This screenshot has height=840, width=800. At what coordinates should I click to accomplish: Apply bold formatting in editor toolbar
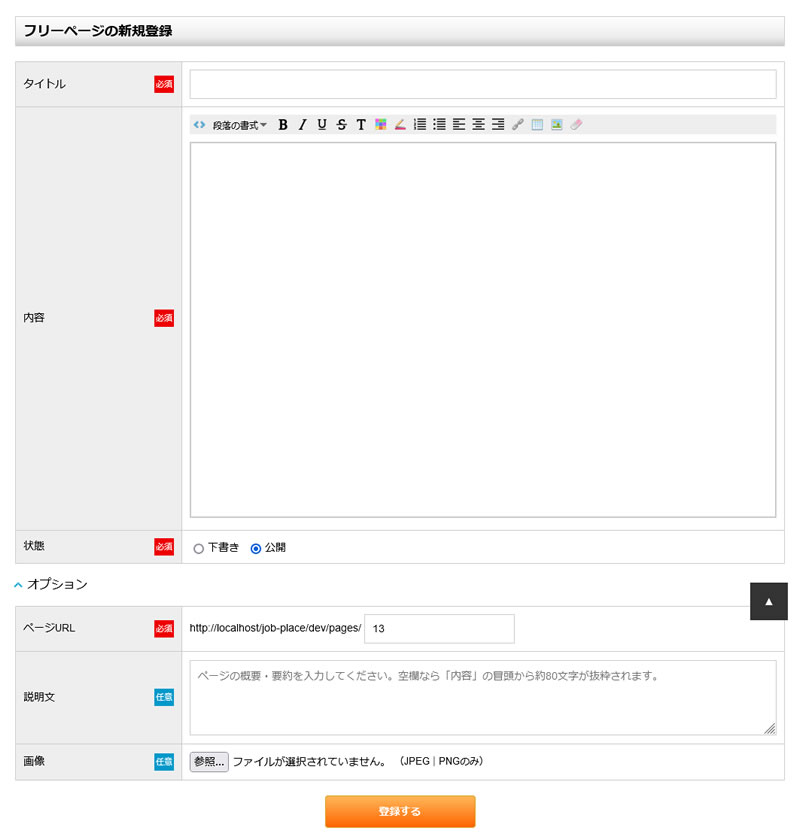pyautogui.click(x=283, y=125)
